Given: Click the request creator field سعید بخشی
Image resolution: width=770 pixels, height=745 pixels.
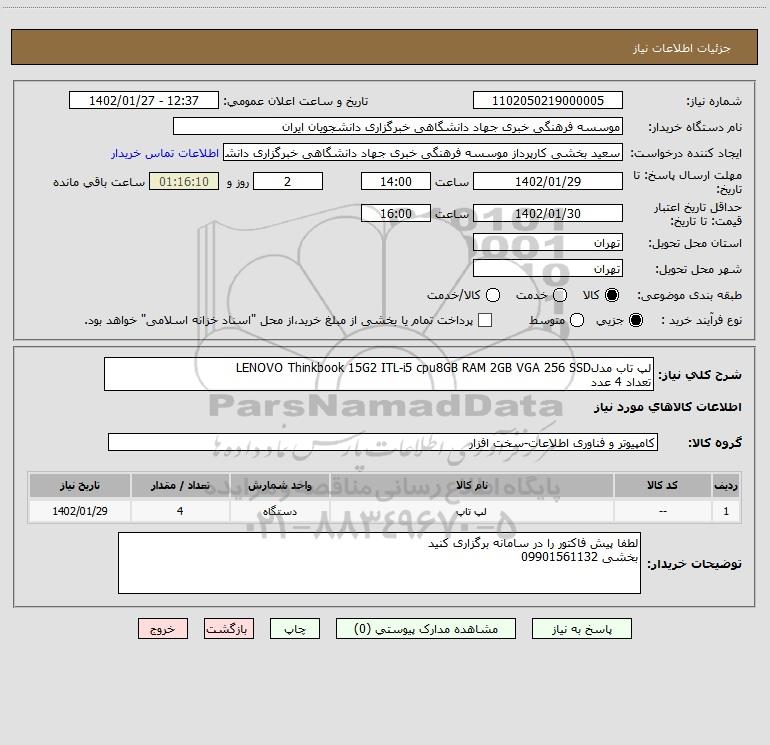Looking at the screenshot, I should tap(423, 153).
